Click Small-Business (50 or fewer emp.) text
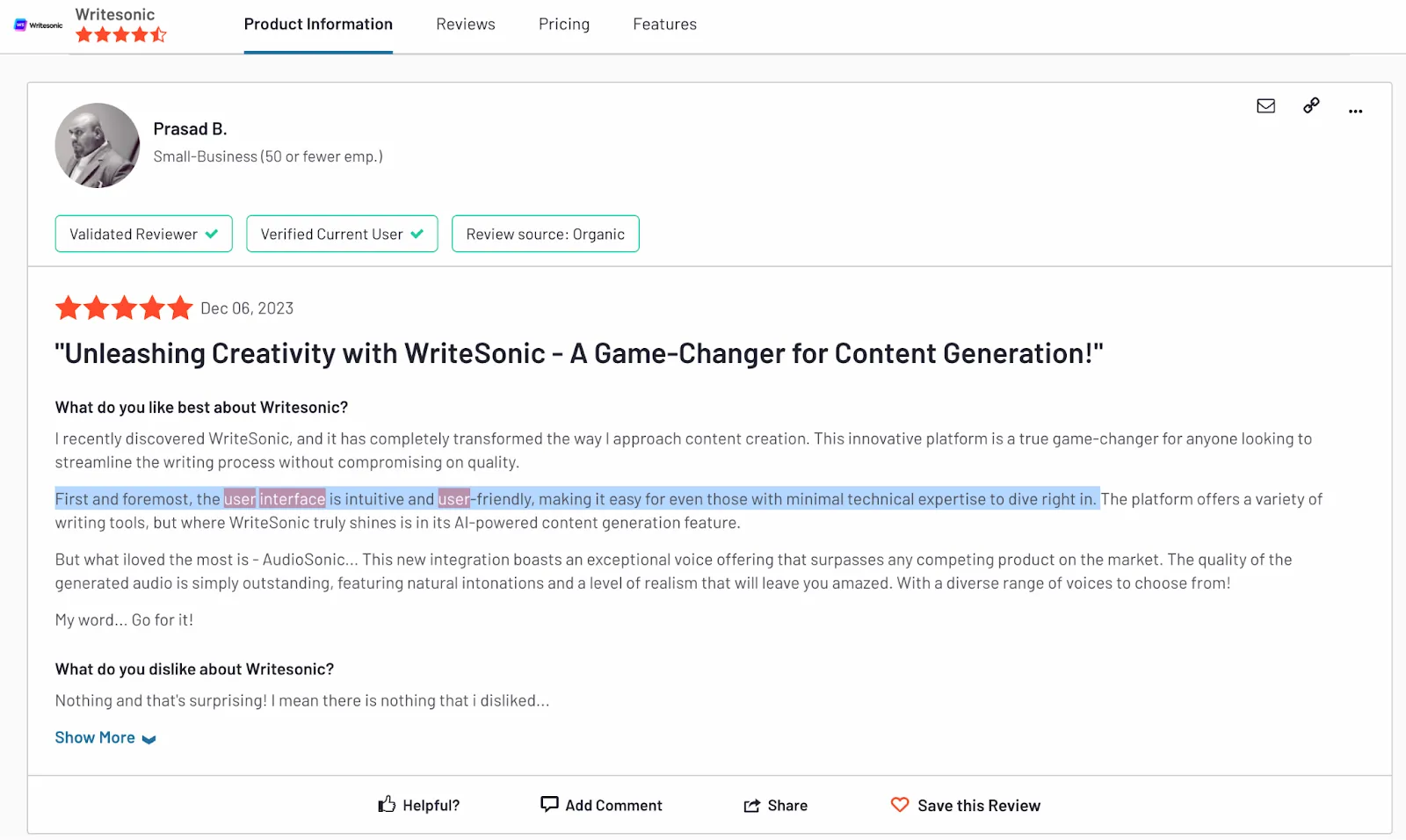1406x840 pixels. (268, 156)
